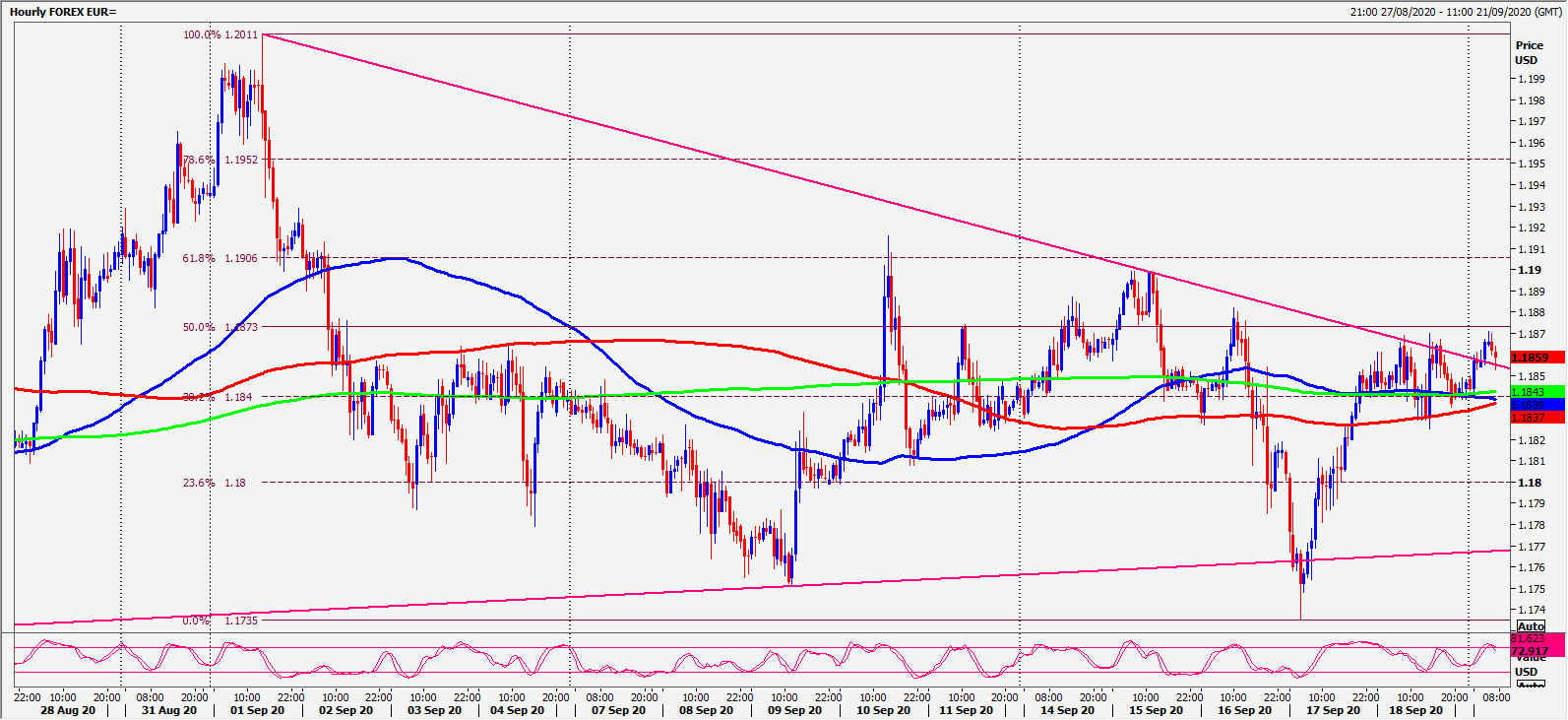Click the chart date range text
The image size is (1568, 720).
tap(1456, 12)
